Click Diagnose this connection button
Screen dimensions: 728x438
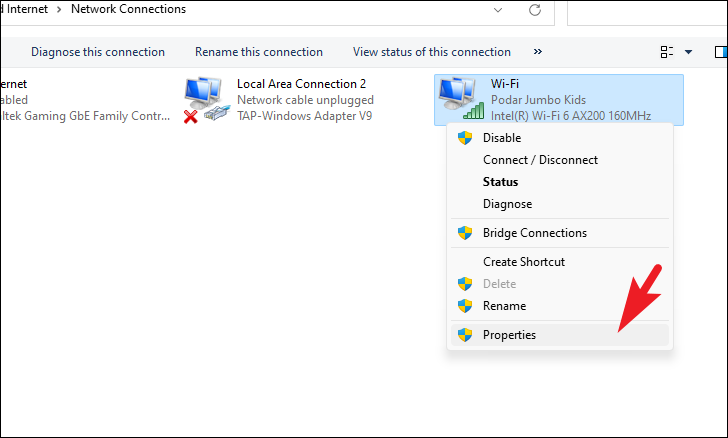[98, 52]
